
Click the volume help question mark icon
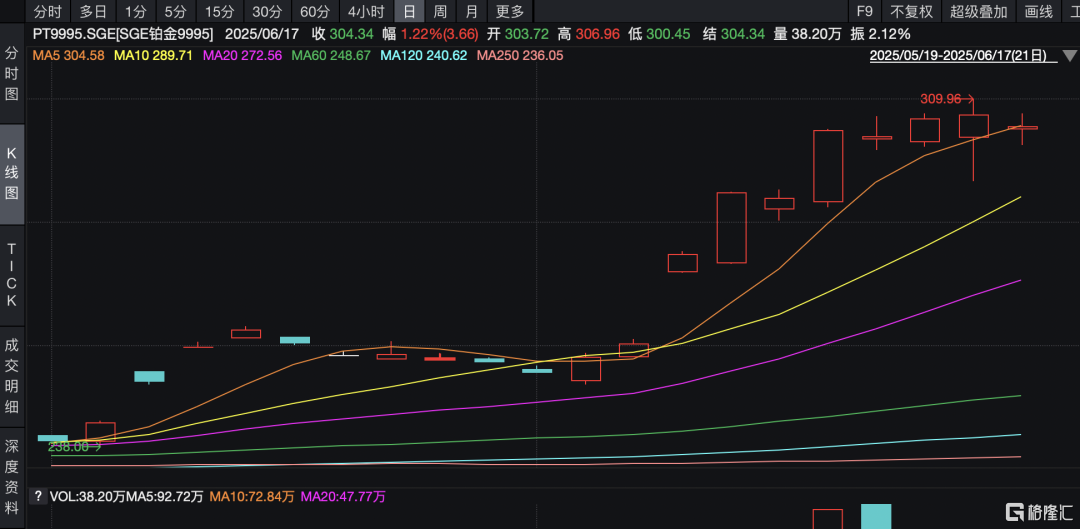pyautogui.click(x=39, y=496)
